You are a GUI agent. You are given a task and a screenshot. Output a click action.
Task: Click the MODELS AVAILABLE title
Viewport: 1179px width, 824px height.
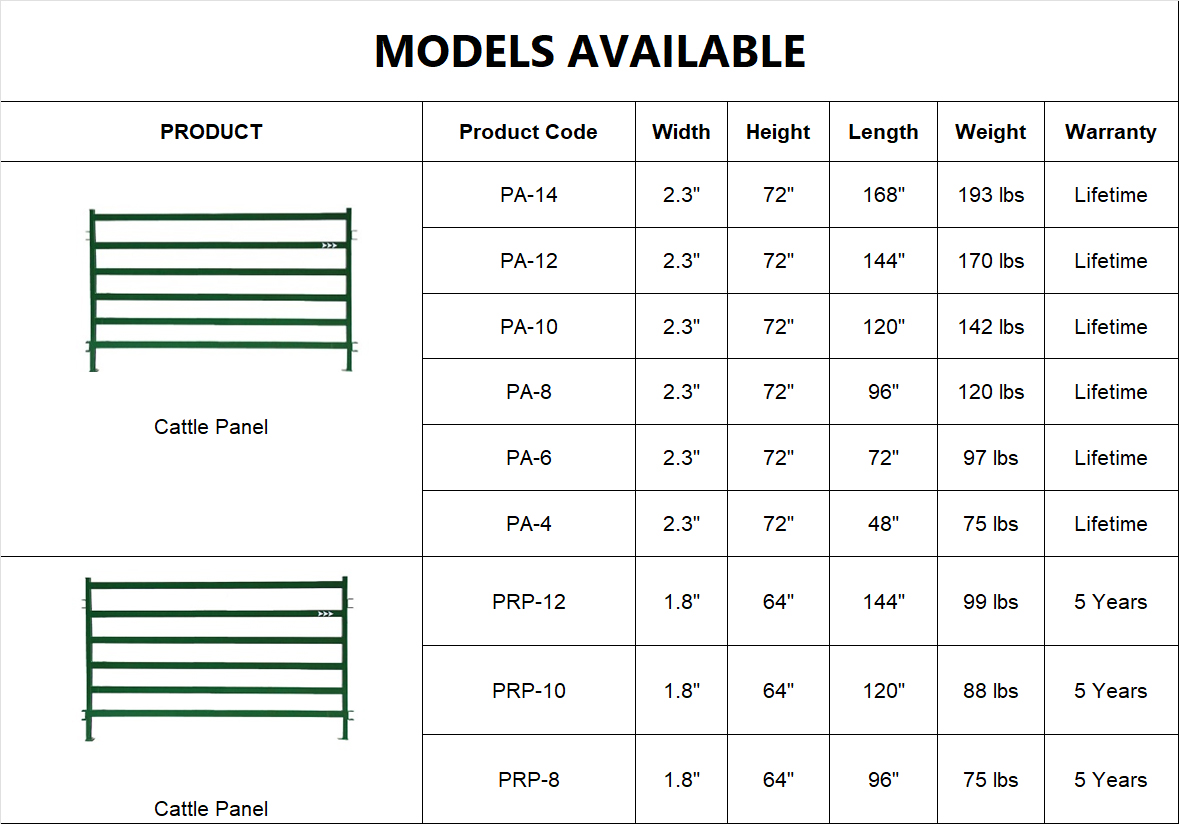[x=590, y=51]
